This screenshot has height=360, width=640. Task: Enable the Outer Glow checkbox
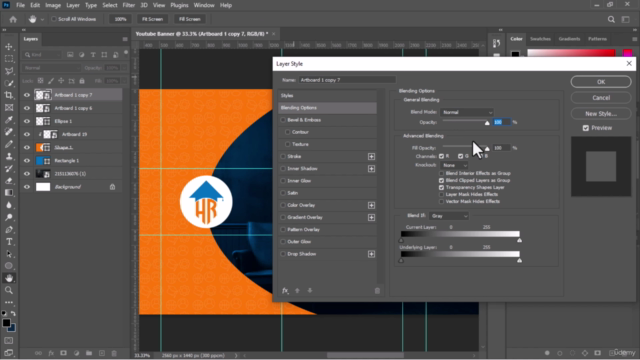pyautogui.click(x=283, y=242)
